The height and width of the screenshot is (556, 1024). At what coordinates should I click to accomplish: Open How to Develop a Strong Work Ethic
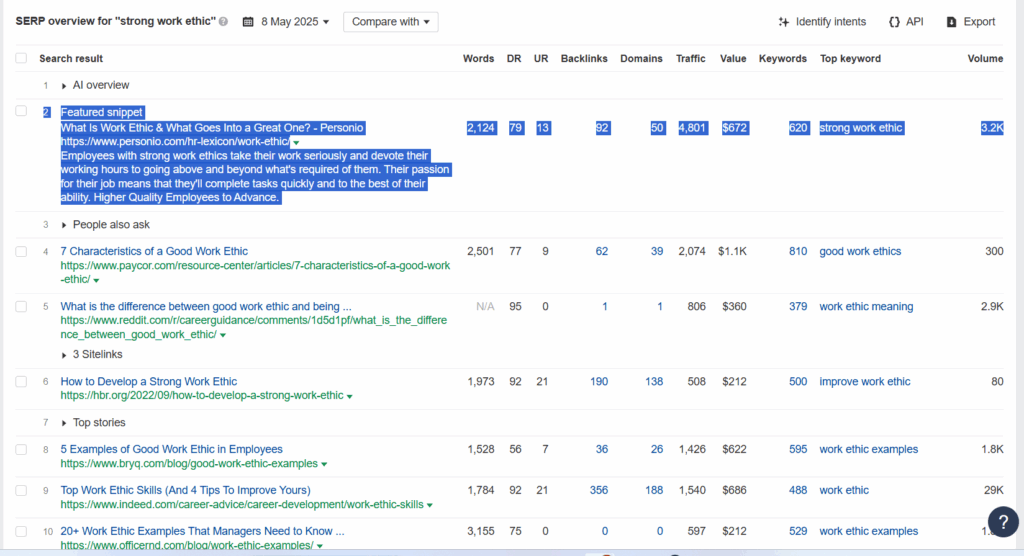point(149,382)
